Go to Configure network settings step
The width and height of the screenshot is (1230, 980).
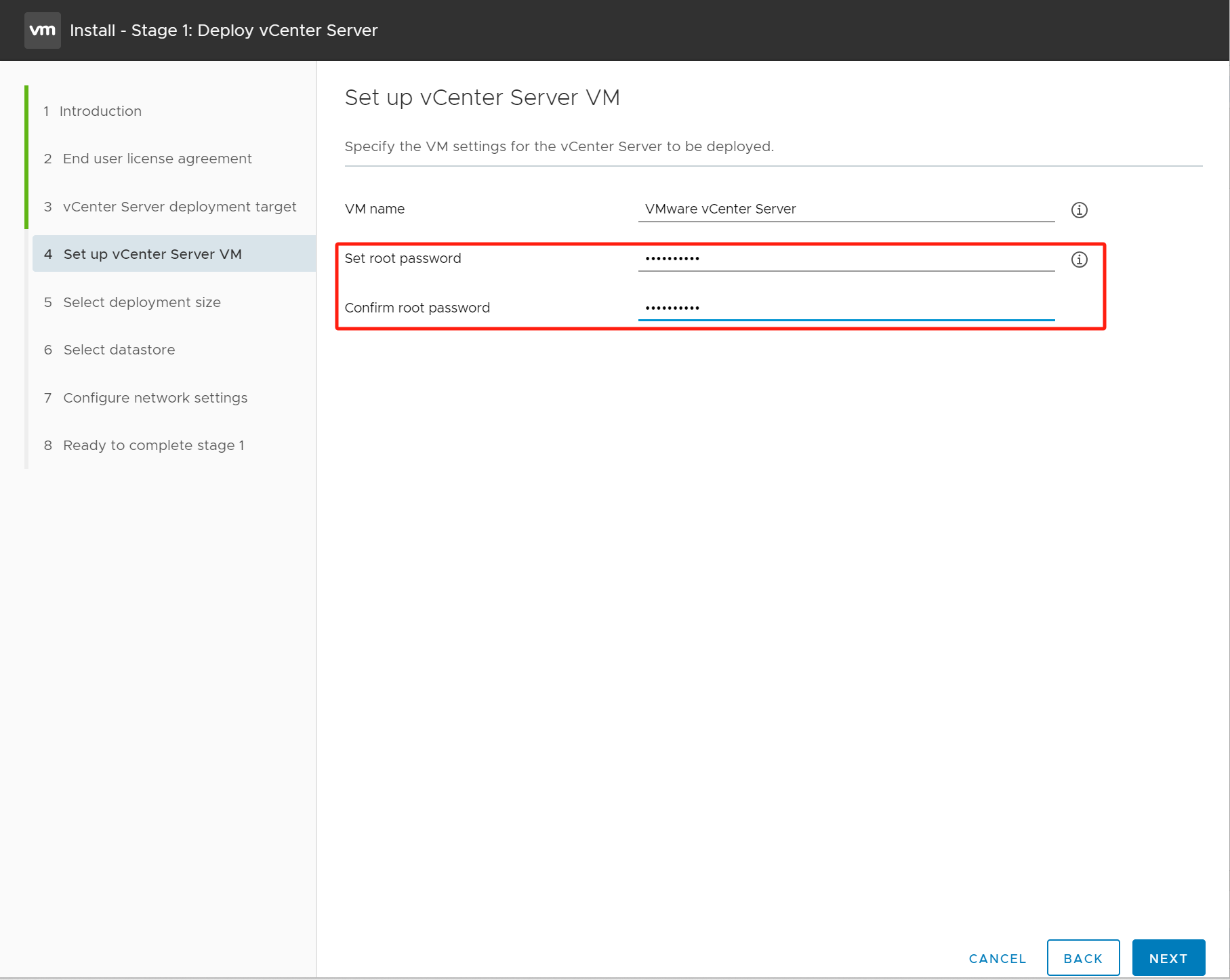155,398
